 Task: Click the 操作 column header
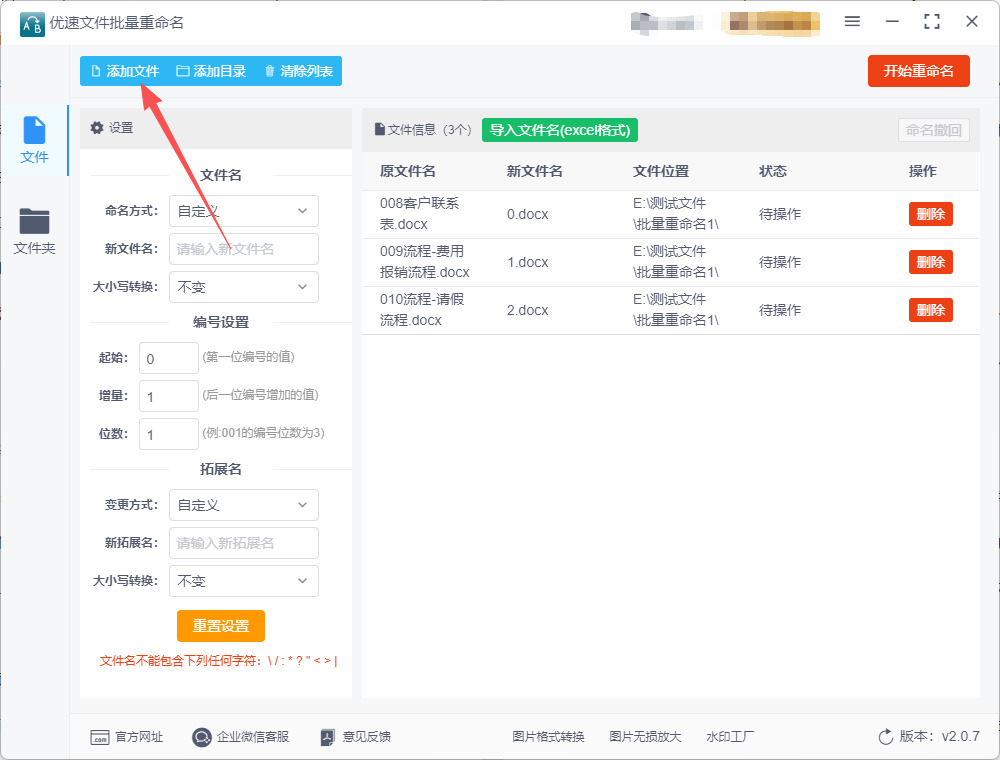(x=922, y=171)
